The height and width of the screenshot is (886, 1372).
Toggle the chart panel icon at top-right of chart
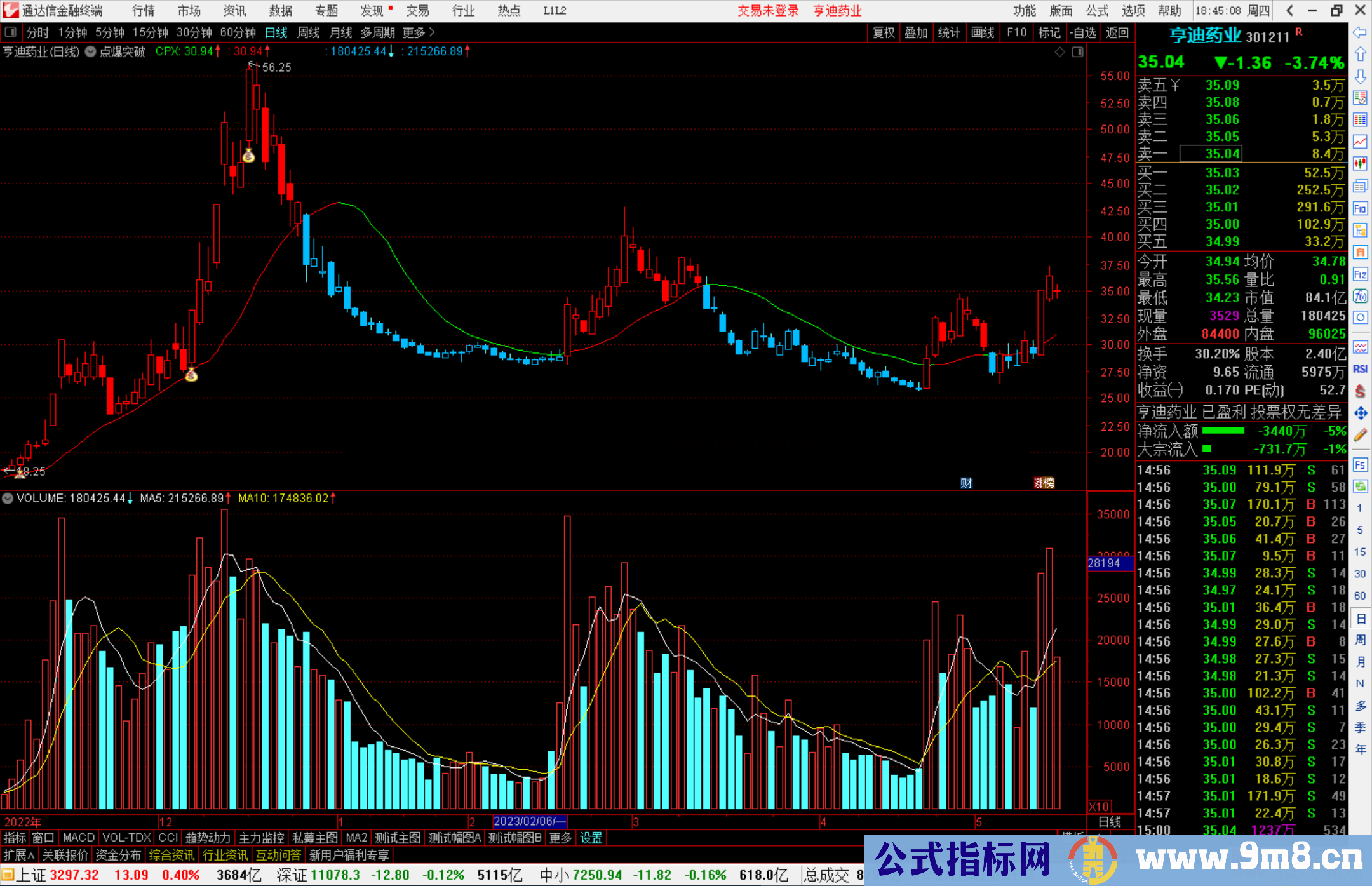pos(1077,52)
